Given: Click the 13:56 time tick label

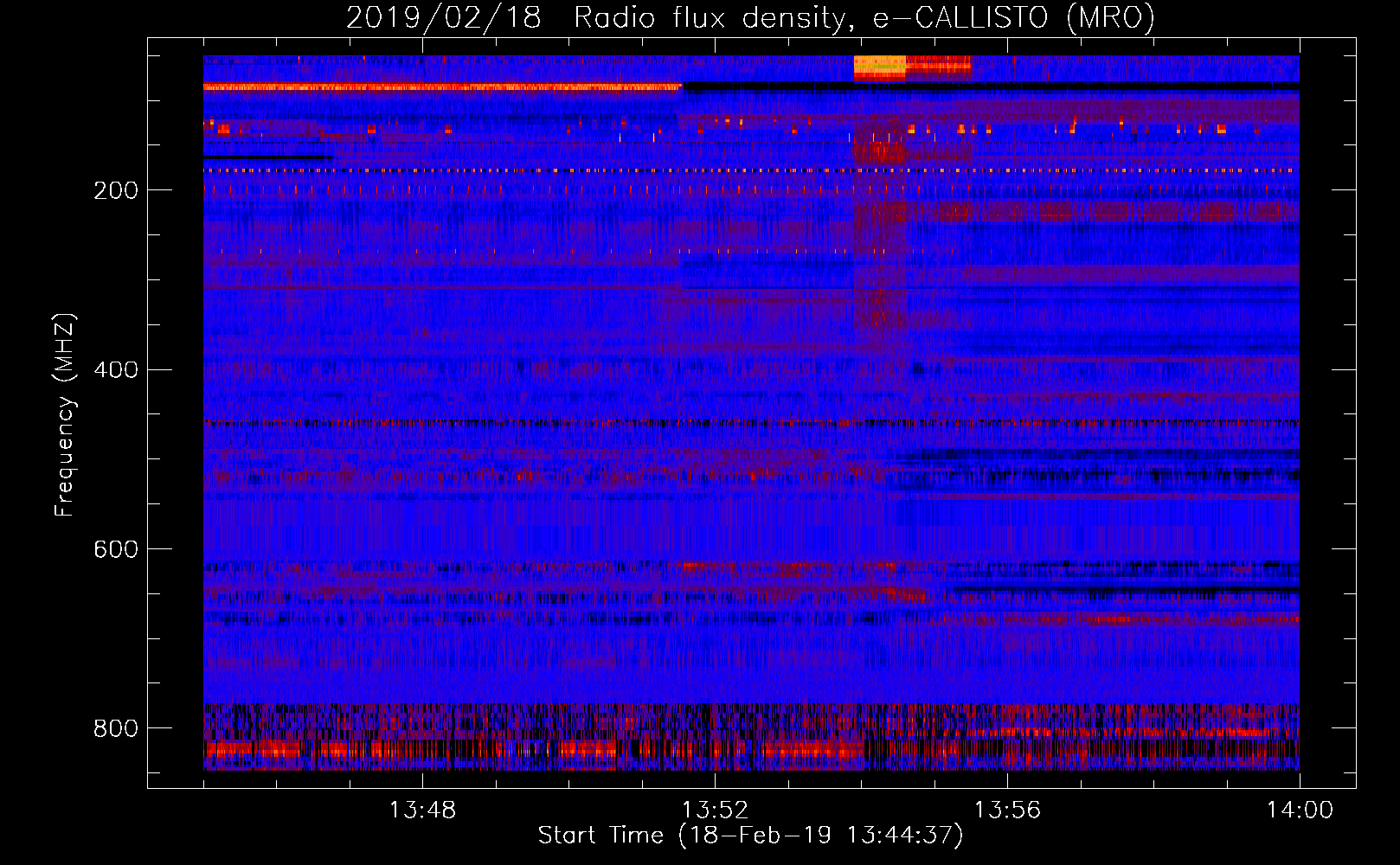Looking at the screenshot, I should point(1007,811).
